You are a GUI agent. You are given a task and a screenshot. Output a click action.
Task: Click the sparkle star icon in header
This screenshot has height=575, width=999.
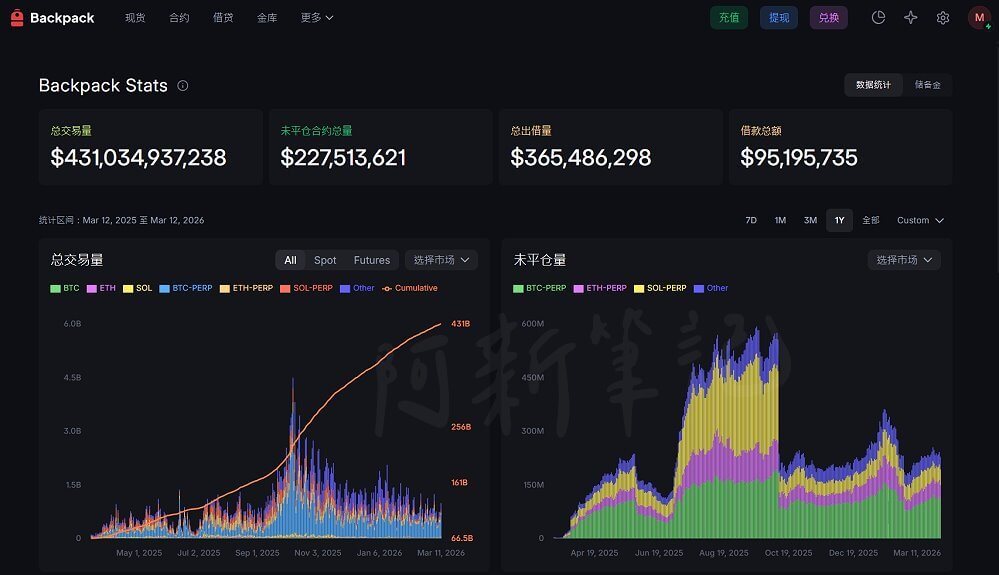coord(910,18)
